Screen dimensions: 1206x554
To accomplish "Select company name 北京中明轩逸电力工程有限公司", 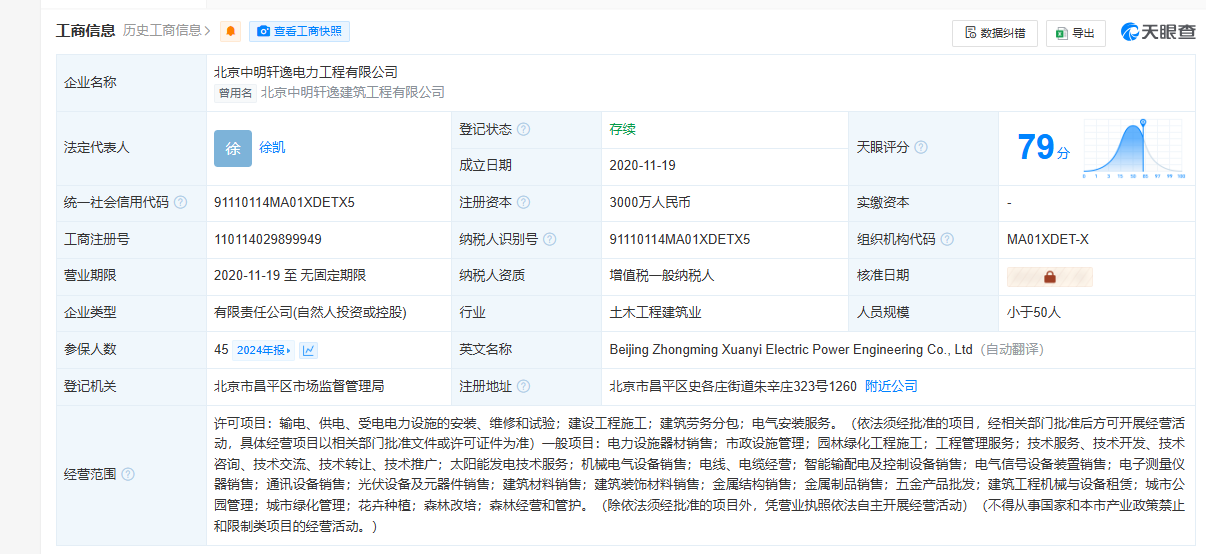I will click(306, 72).
